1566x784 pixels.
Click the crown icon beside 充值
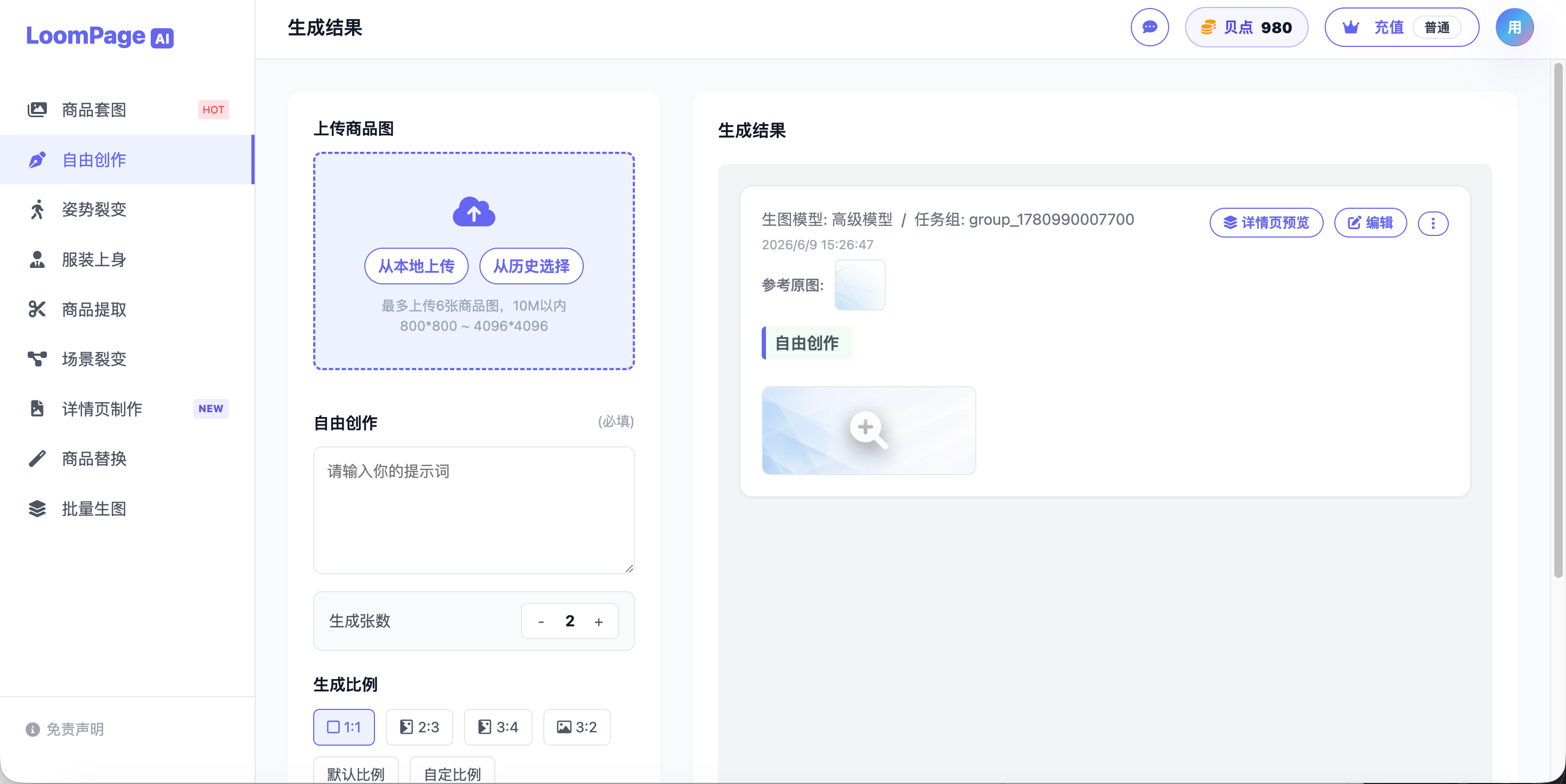click(1351, 27)
